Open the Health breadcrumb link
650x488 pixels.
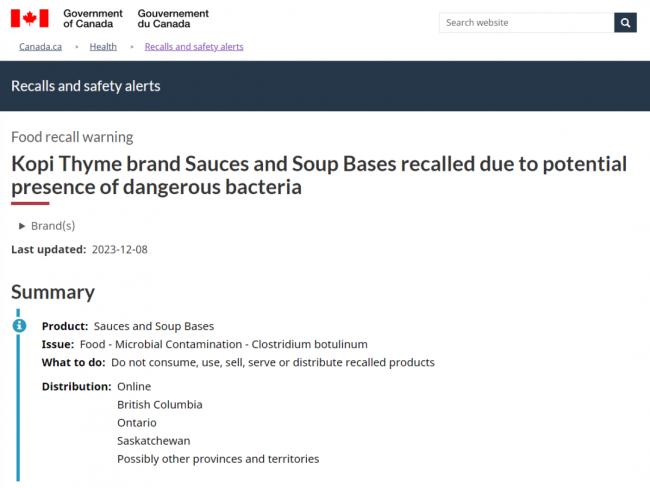point(103,47)
